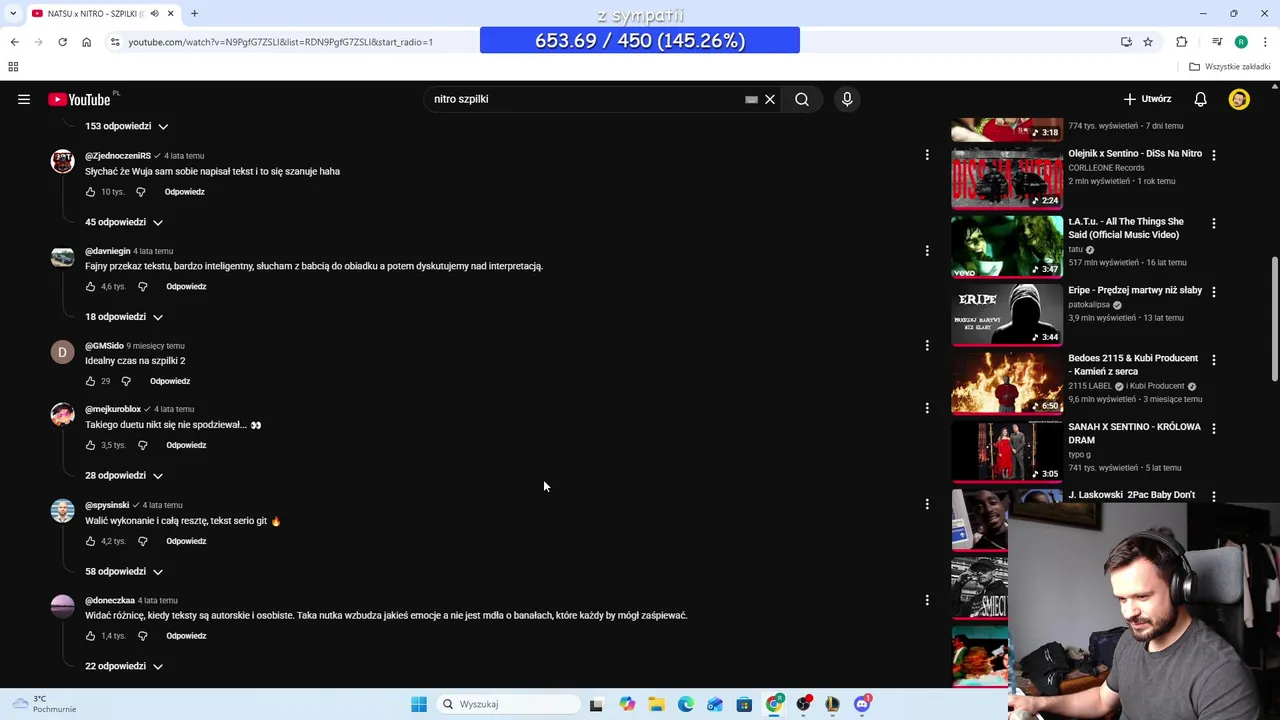The width and height of the screenshot is (1280, 720).
Task: Dislike the @davniegin comment
Action: pos(142,286)
